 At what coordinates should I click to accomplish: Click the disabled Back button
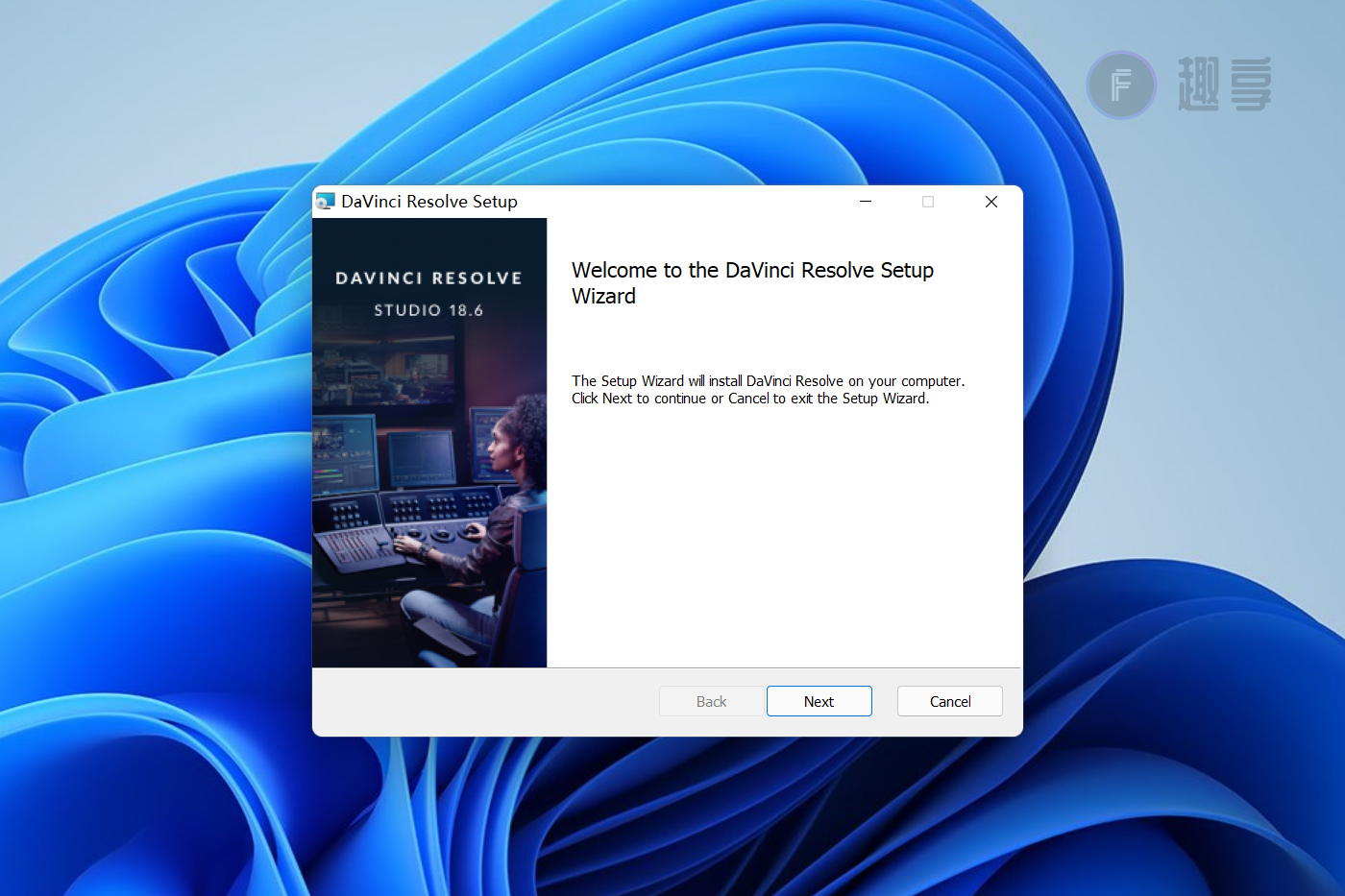click(x=711, y=701)
